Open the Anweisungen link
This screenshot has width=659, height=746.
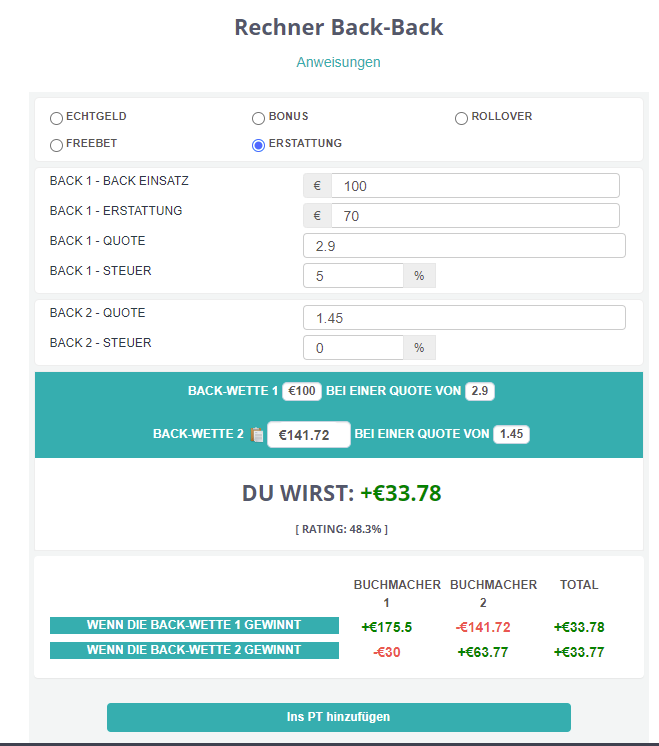[x=338, y=62]
